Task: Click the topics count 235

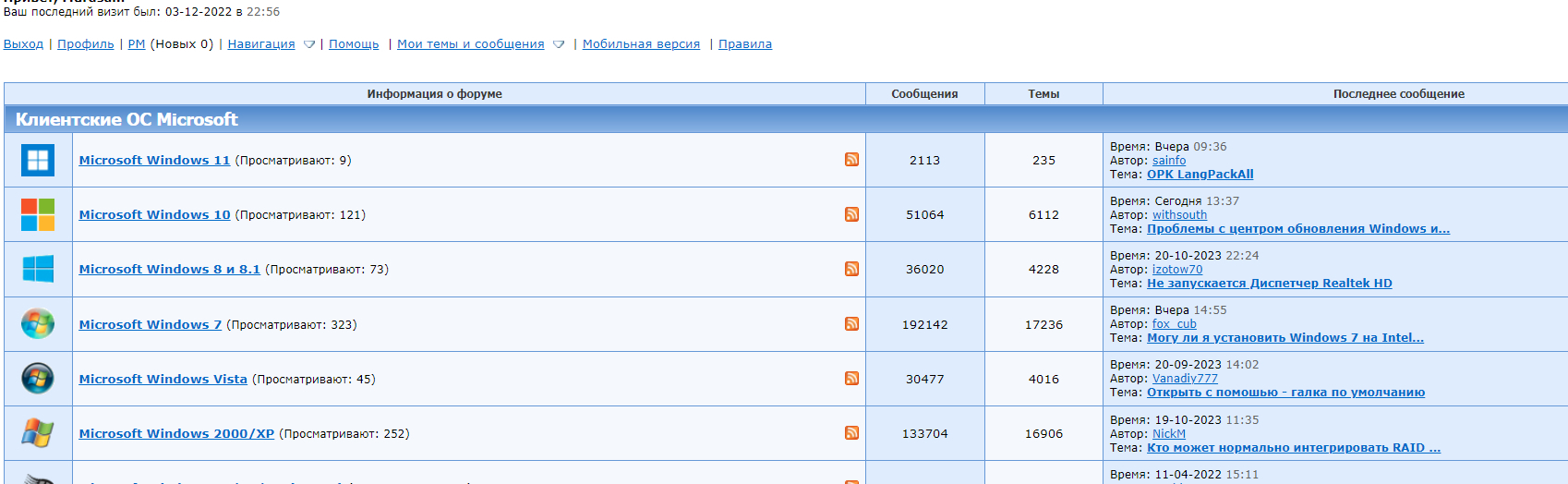Action: coord(1043,160)
